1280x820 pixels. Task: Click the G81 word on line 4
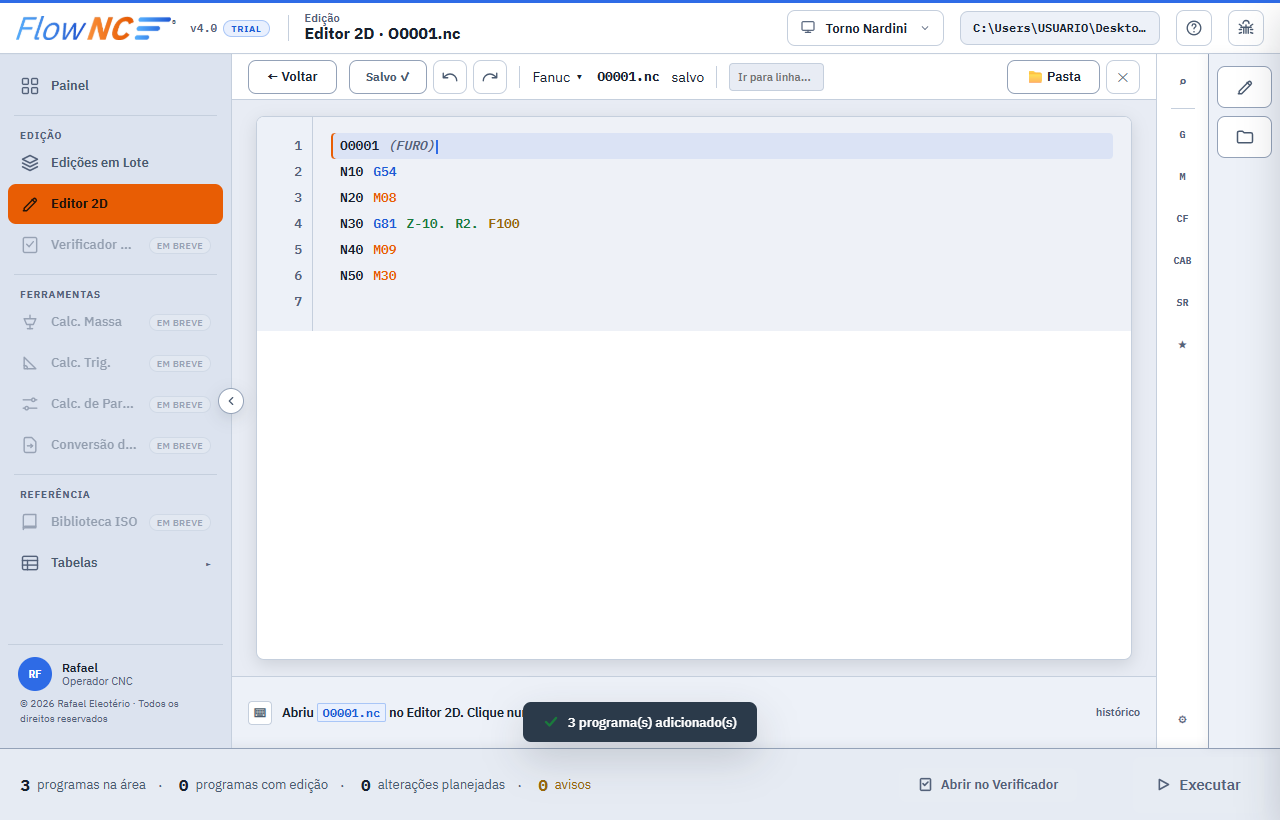point(385,224)
